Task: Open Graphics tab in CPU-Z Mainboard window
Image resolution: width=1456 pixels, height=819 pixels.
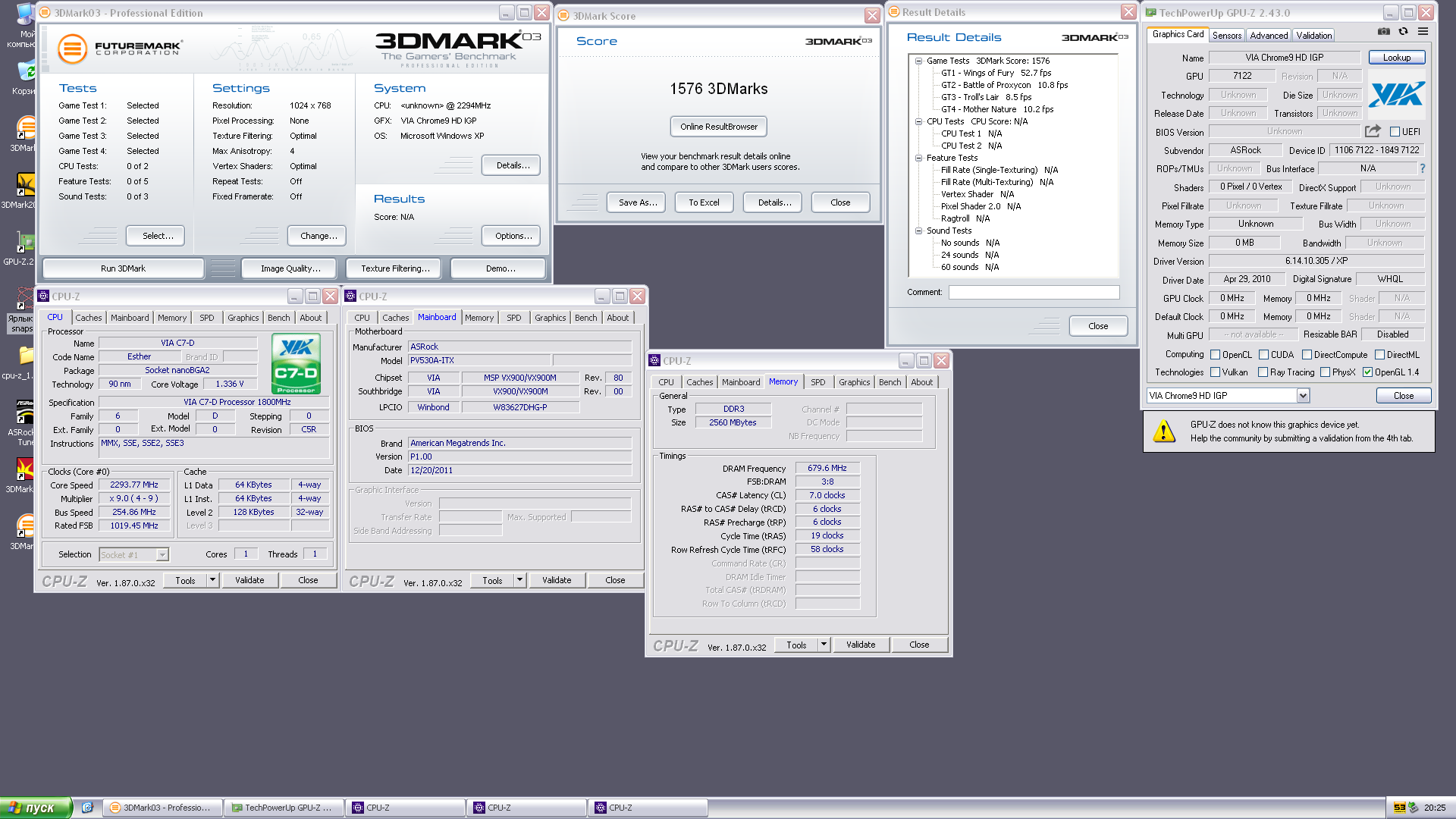Action: coord(550,318)
